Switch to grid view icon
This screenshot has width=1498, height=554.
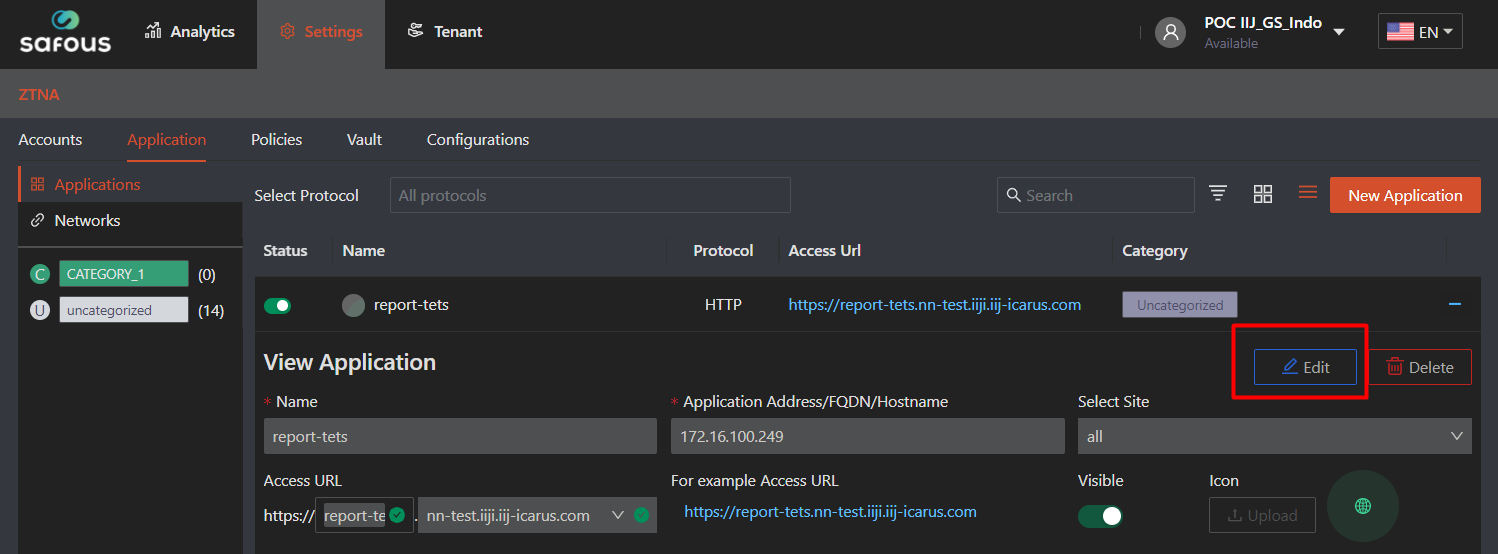[1263, 194]
